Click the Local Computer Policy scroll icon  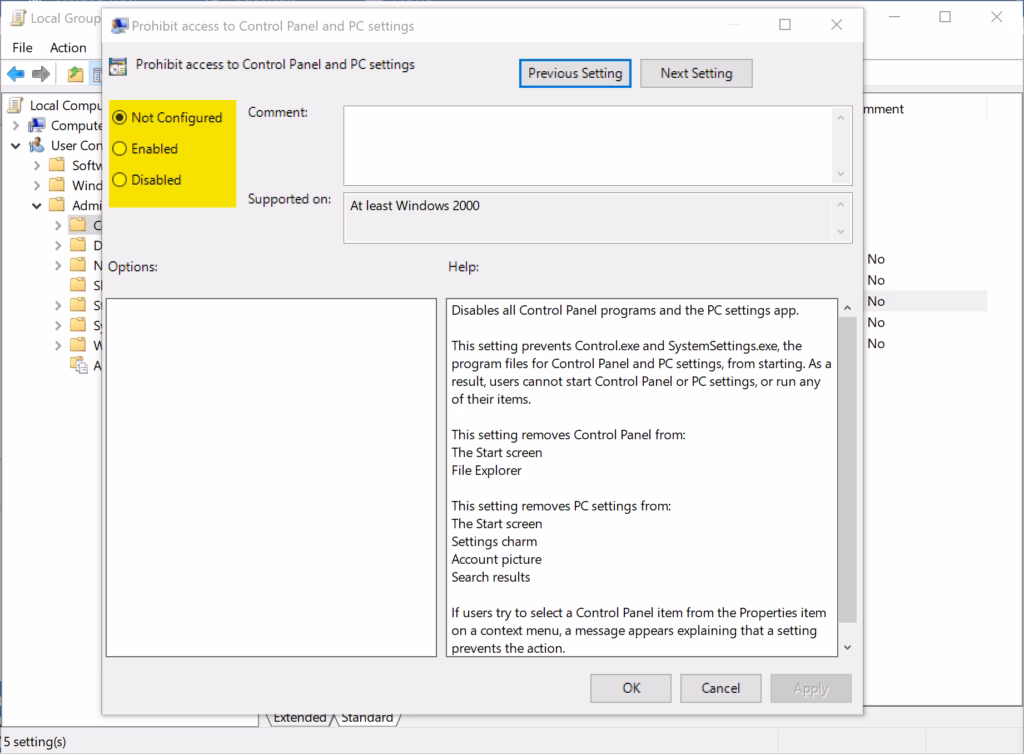pos(16,105)
